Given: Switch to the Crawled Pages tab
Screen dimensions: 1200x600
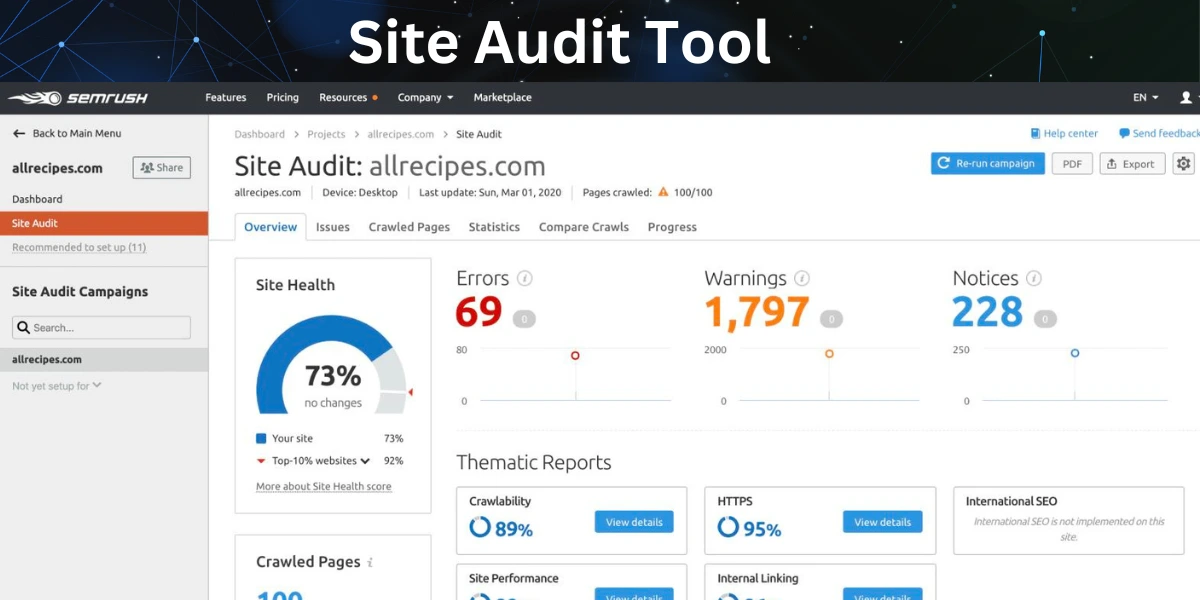Looking at the screenshot, I should [409, 227].
